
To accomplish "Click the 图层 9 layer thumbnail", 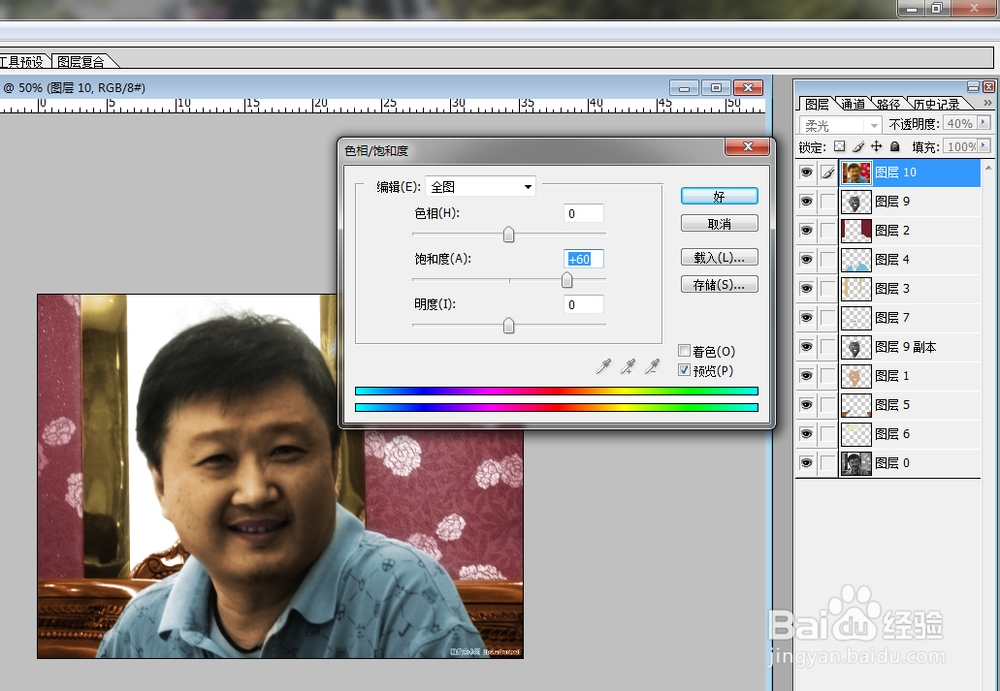I will coord(856,201).
